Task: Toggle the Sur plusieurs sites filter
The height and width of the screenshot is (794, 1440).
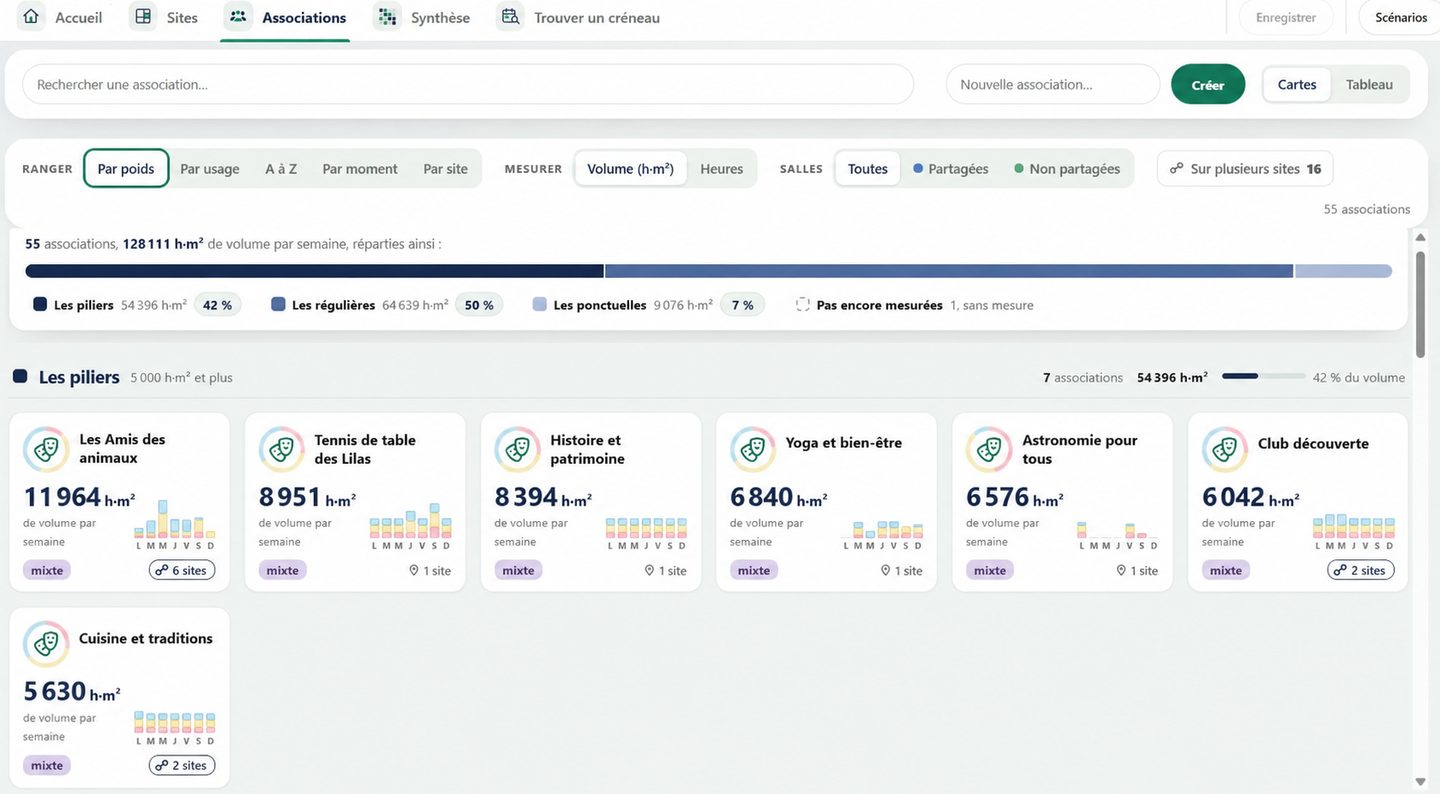Action: tap(1245, 168)
